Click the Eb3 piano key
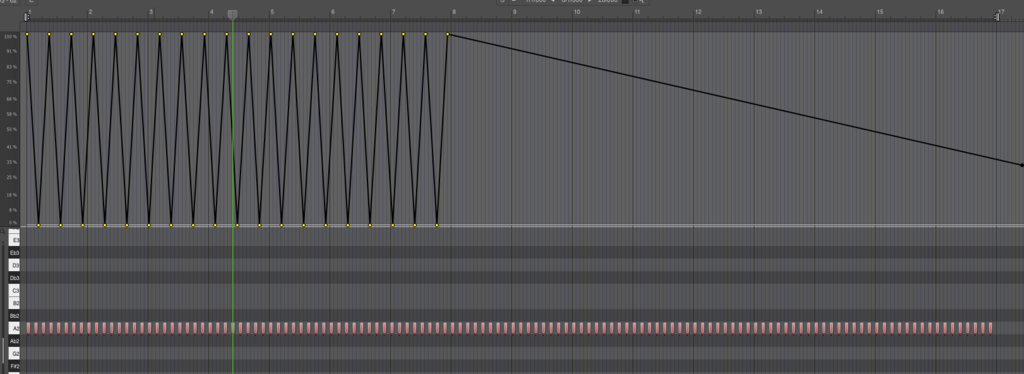The image size is (1024, 374). 14,253
